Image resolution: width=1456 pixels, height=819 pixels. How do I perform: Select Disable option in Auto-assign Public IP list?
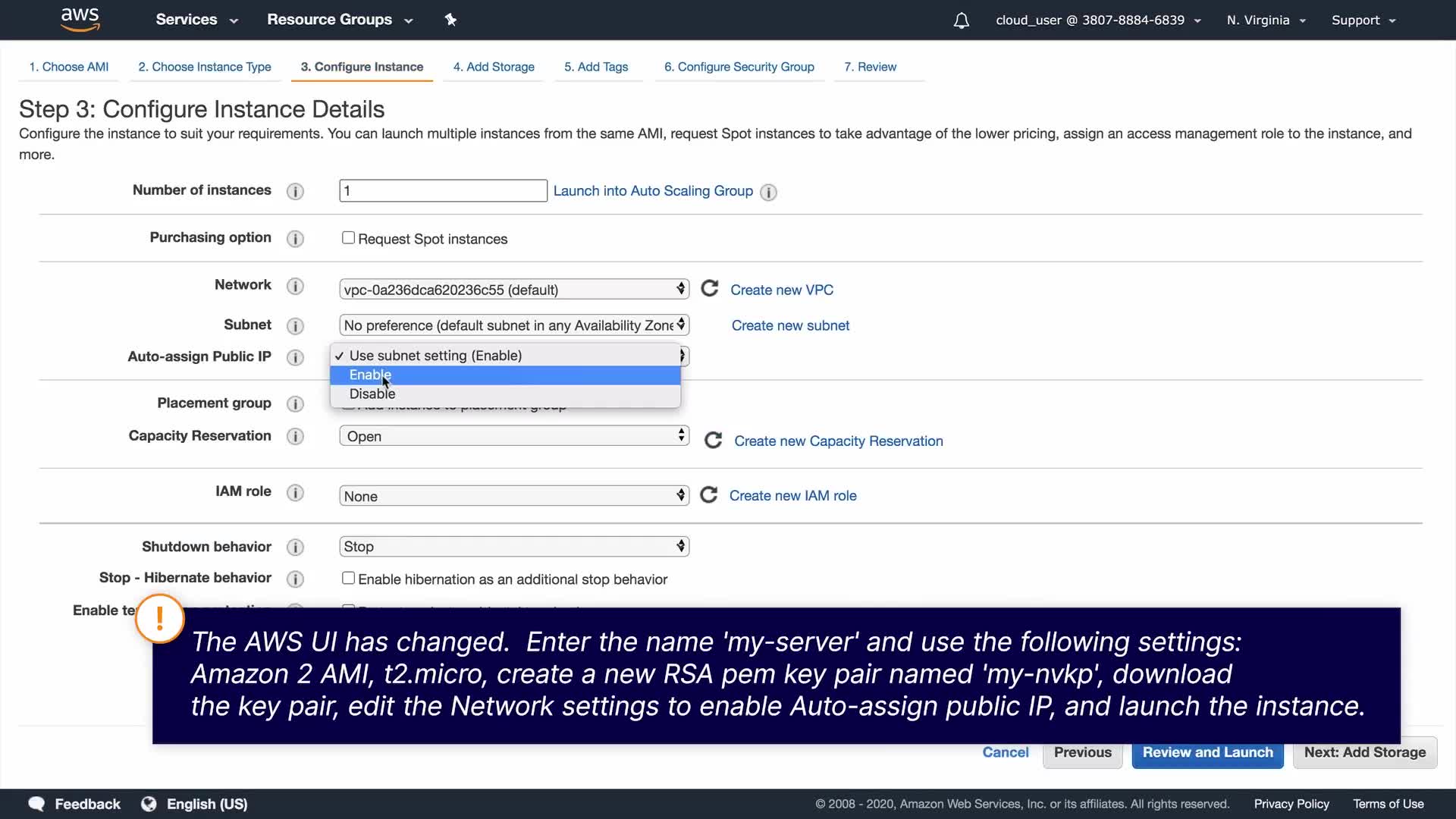click(372, 394)
